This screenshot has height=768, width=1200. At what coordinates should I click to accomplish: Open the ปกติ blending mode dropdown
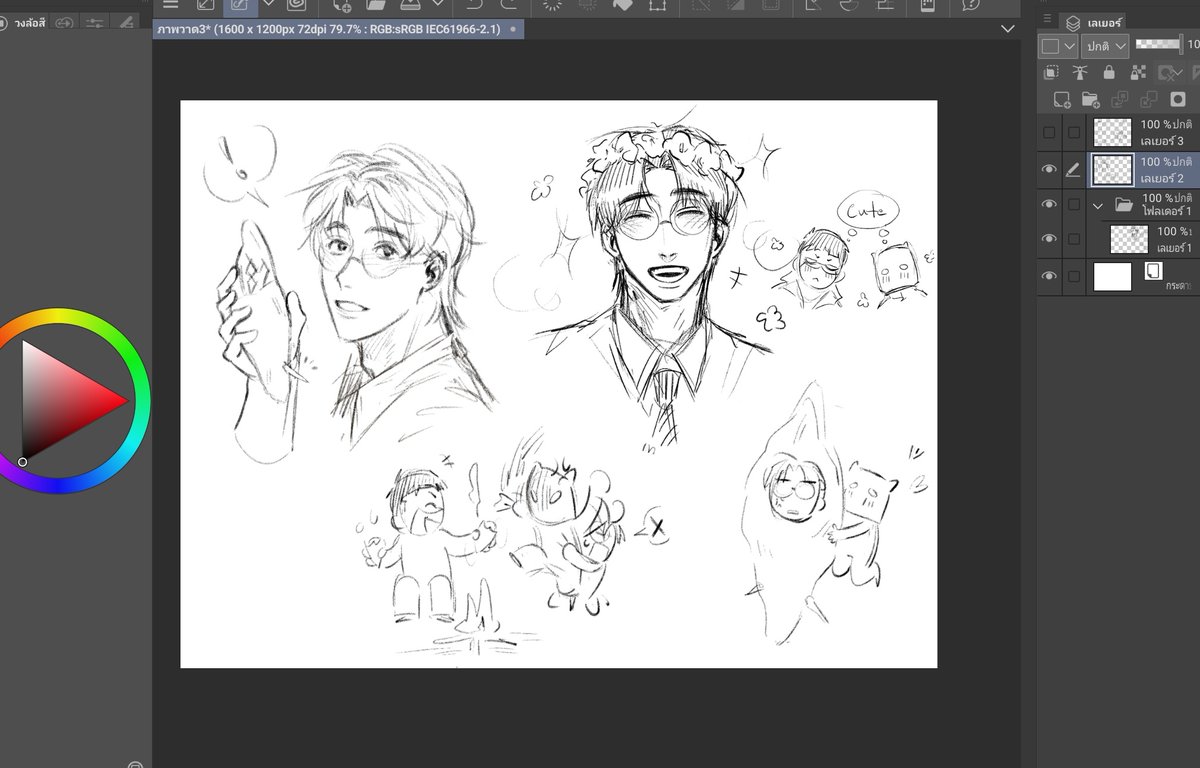pos(1106,46)
